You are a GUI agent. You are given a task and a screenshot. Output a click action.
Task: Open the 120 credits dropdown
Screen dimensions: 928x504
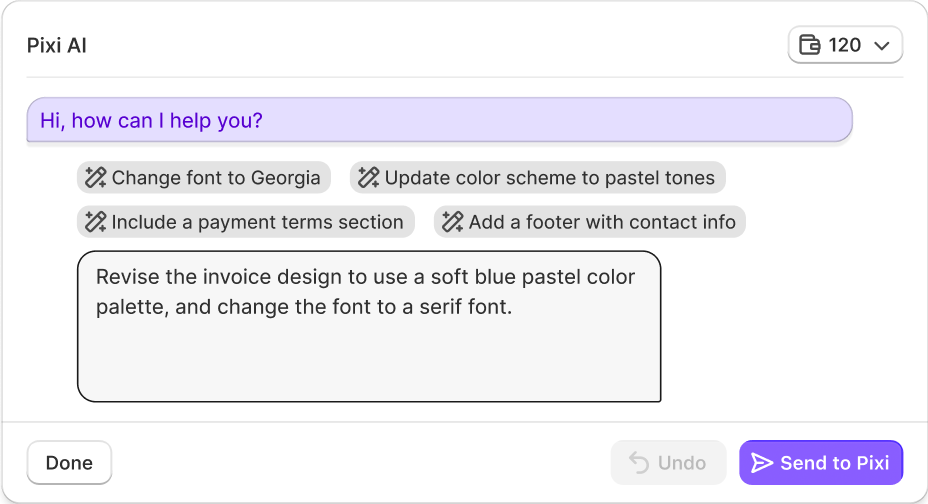click(845, 45)
